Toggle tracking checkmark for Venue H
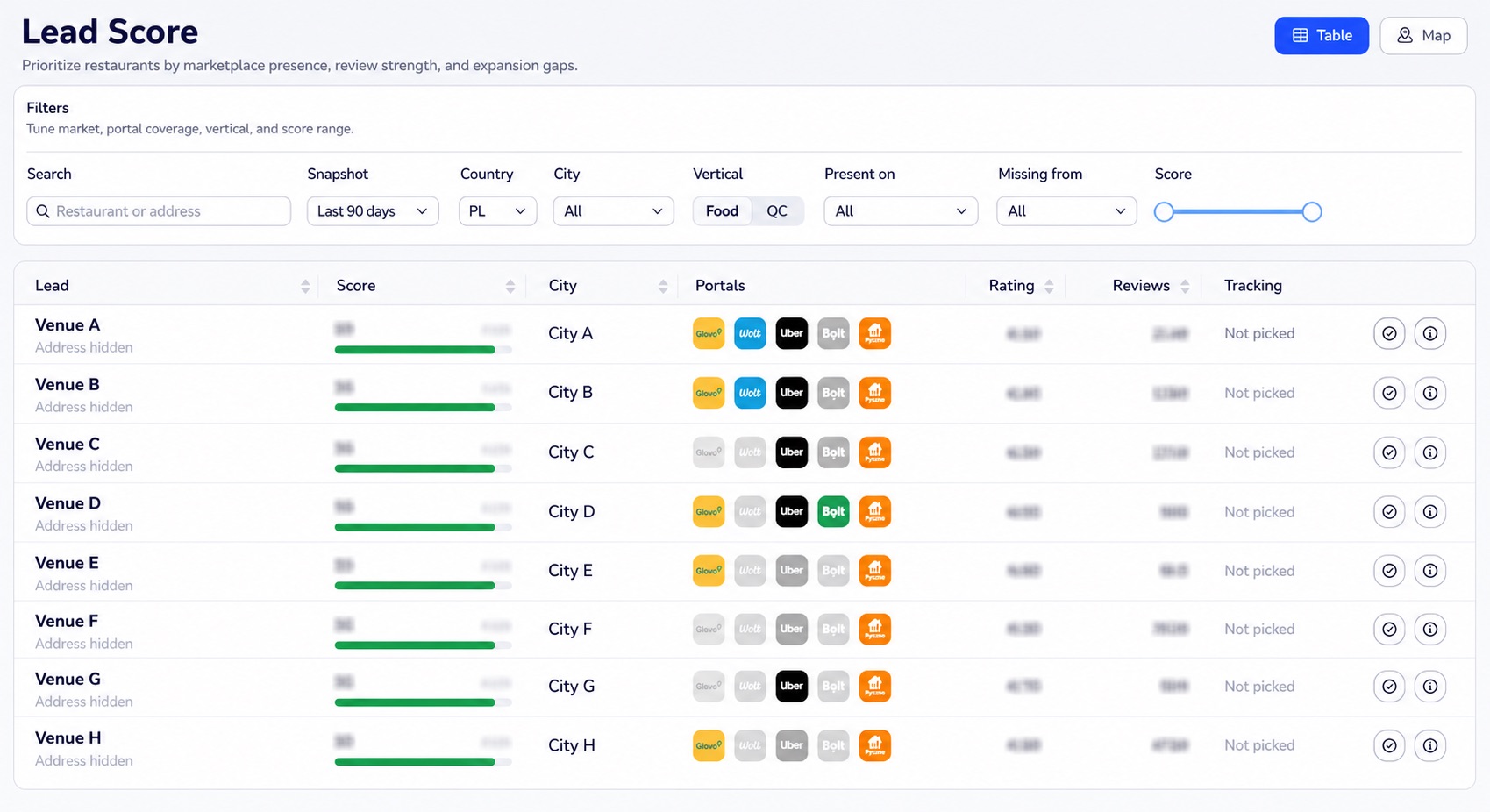This screenshot has height=812, width=1490. [1389, 745]
